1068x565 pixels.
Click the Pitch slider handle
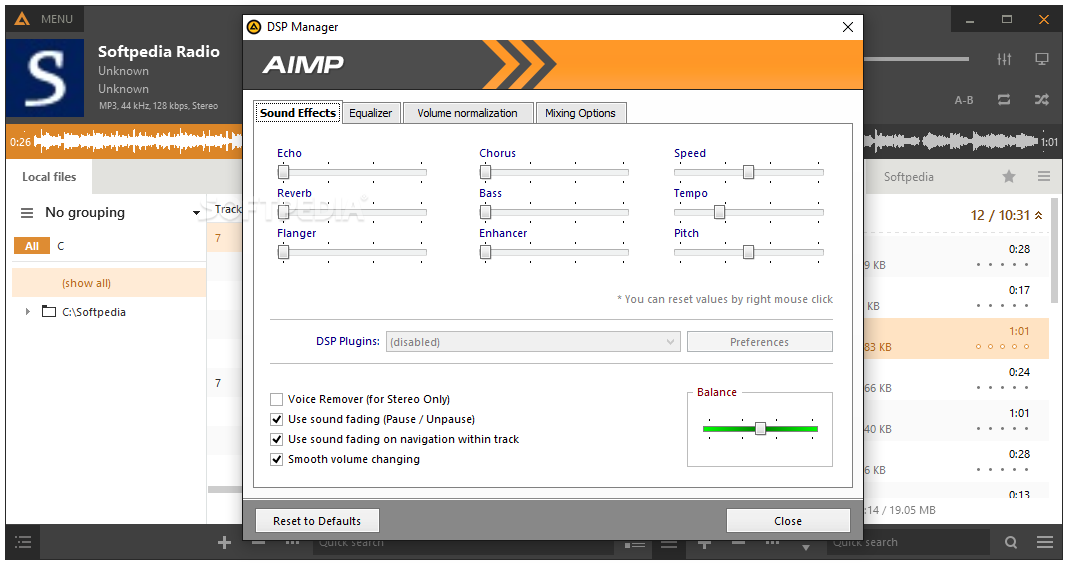(x=749, y=253)
